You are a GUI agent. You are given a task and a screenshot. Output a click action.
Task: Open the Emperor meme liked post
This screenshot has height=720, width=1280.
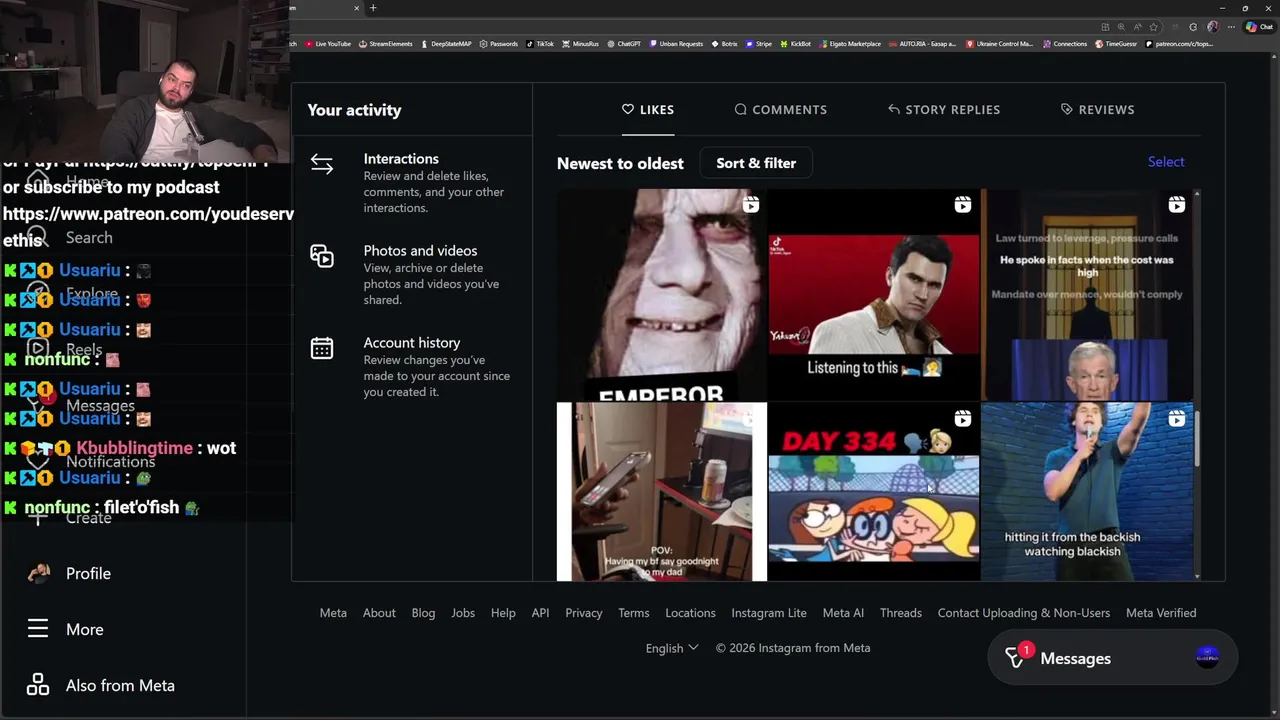[661, 295]
